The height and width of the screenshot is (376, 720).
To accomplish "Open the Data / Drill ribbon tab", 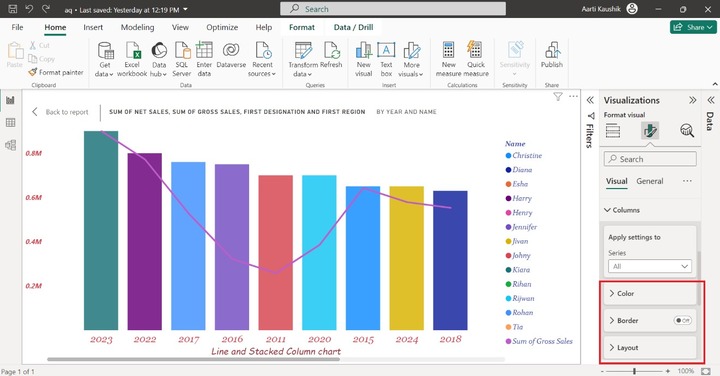I will tap(353, 27).
